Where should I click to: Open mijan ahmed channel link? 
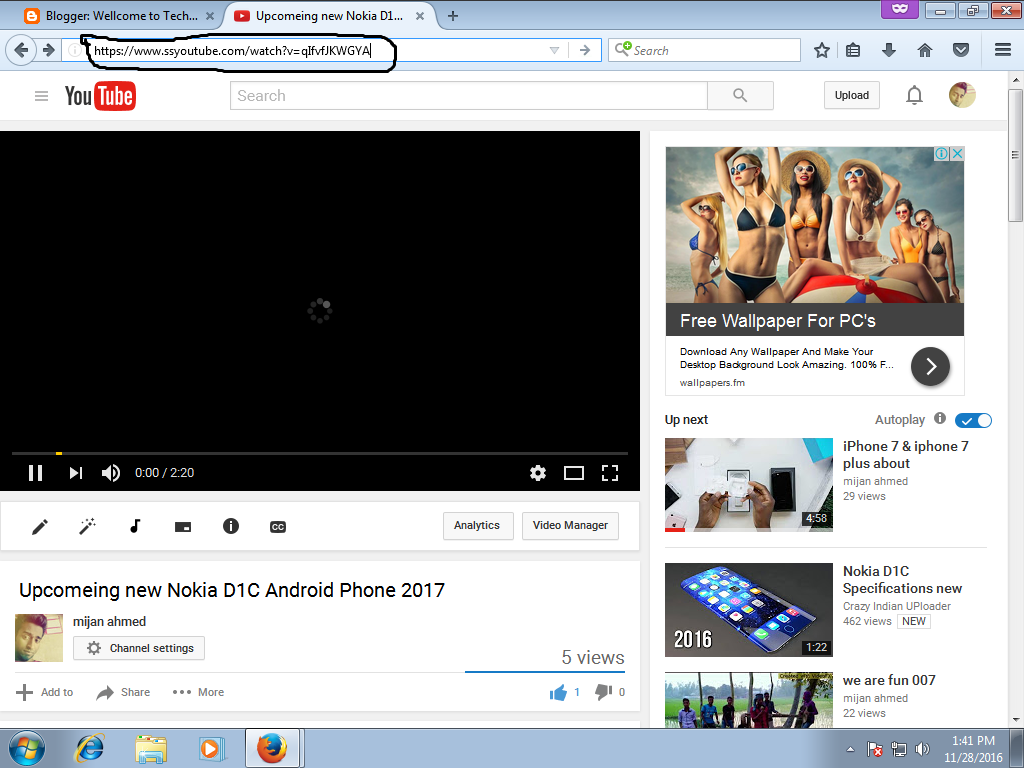(x=109, y=622)
